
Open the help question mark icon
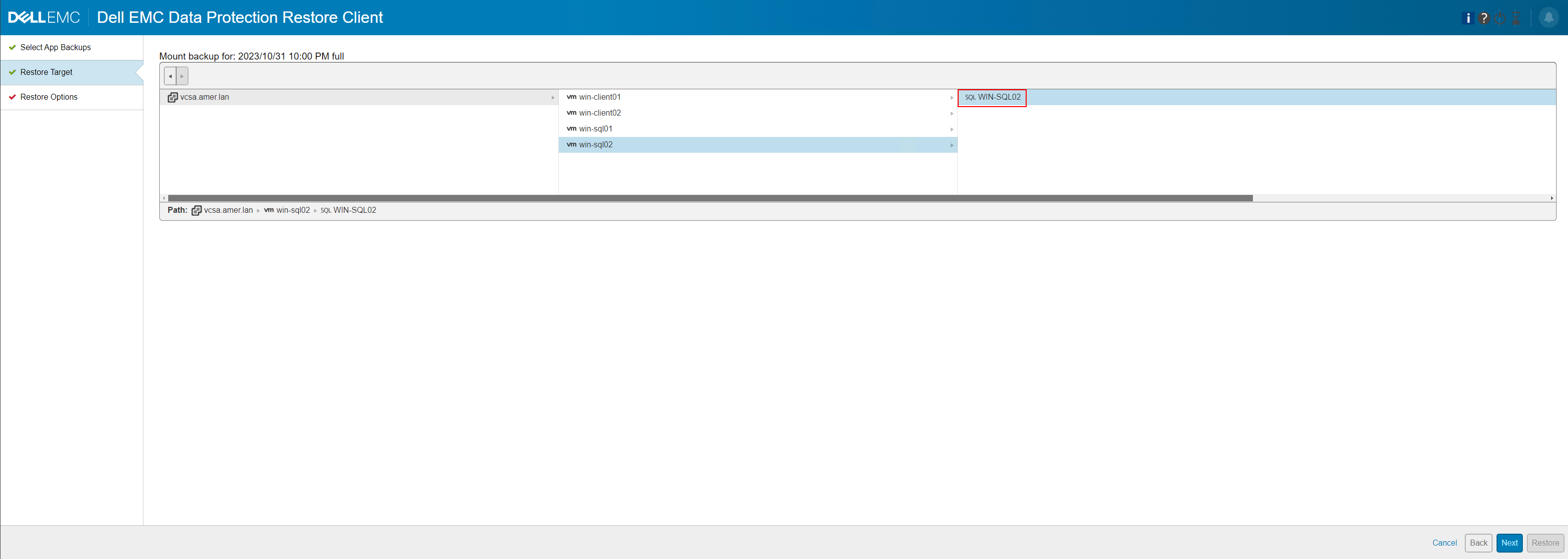coord(1484,18)
